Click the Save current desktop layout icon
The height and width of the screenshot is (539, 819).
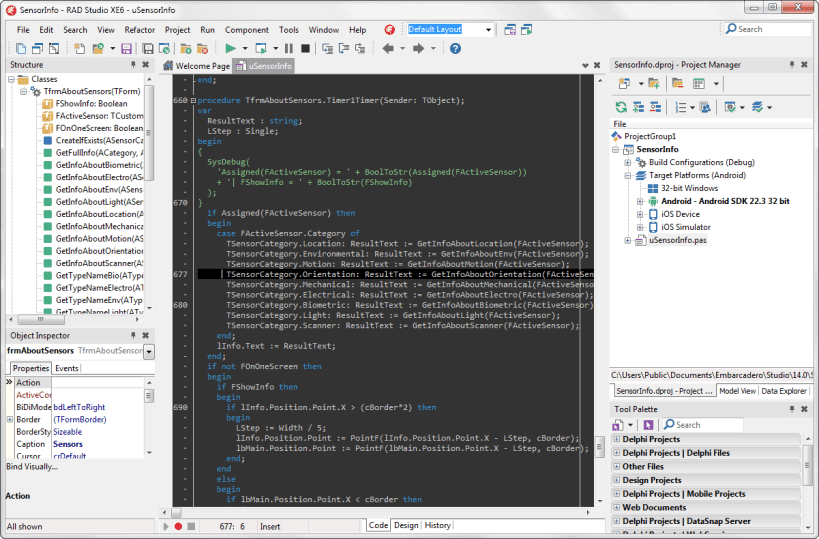510,30
